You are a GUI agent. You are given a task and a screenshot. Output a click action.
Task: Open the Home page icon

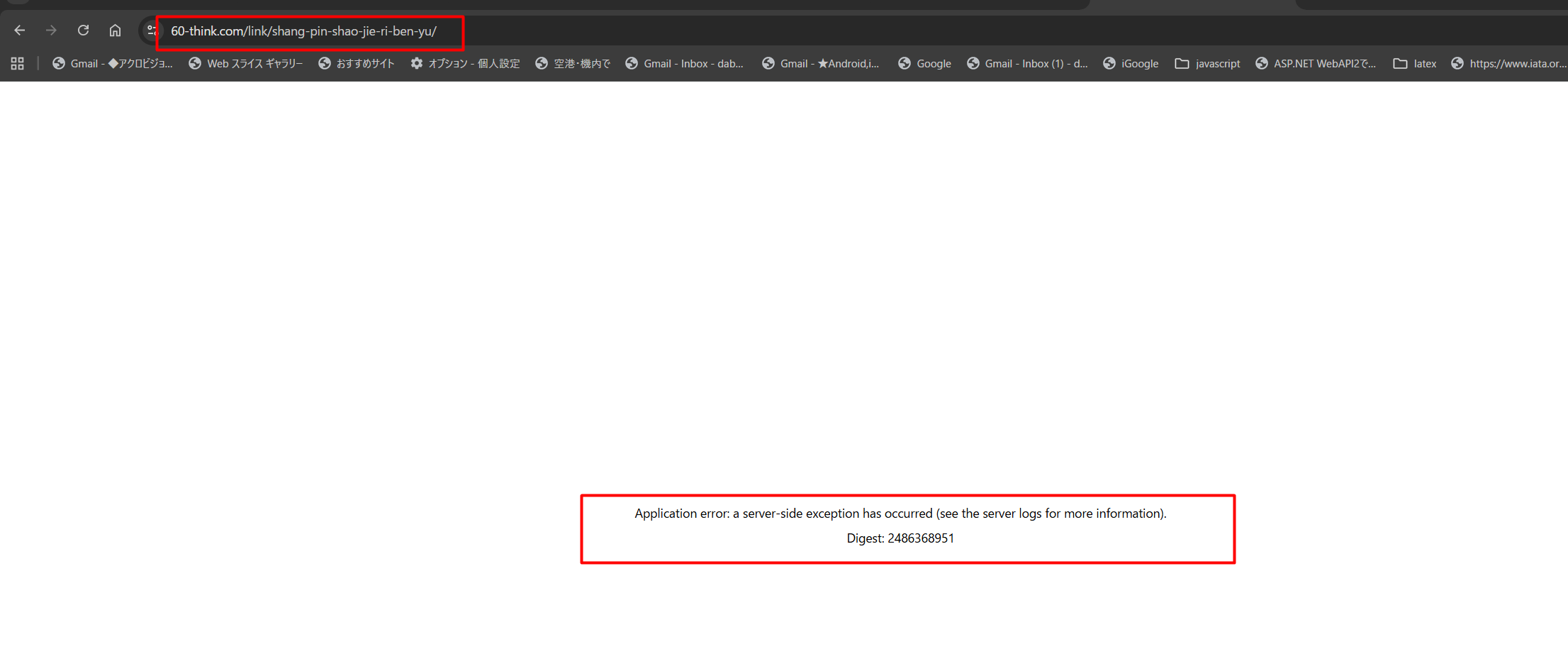115,30
